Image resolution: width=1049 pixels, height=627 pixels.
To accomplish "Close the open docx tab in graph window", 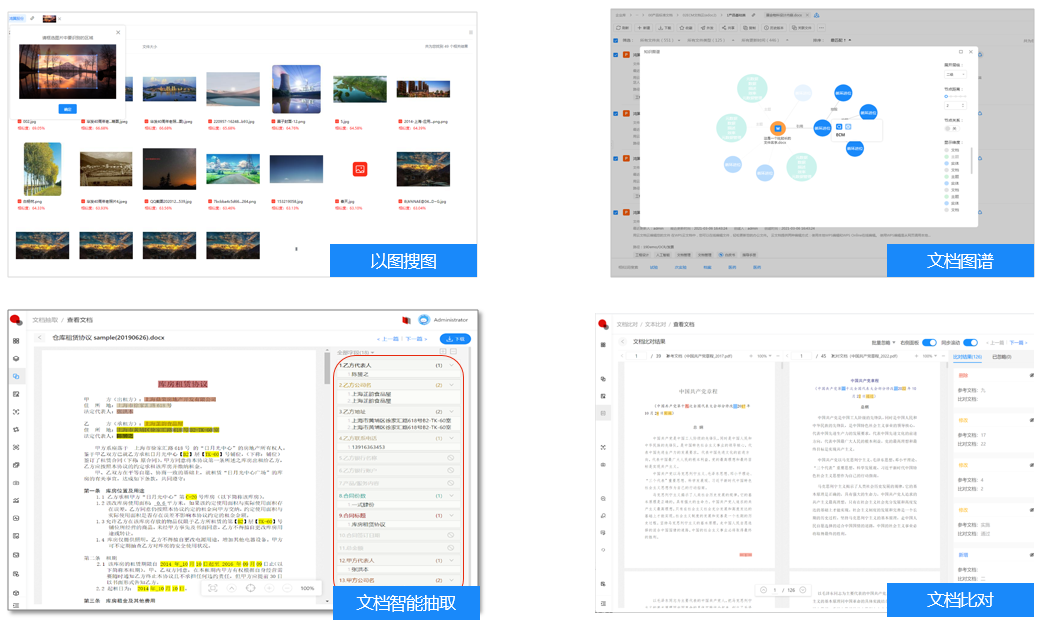I will 807,15.
